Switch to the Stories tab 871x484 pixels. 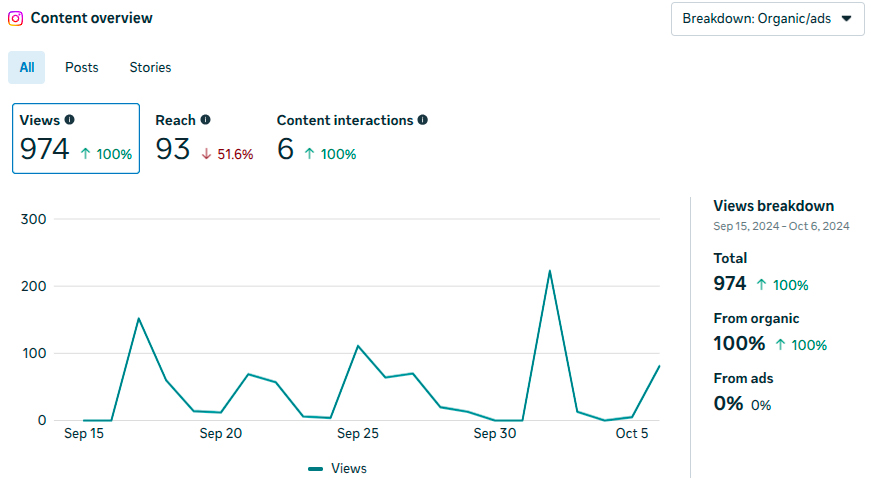(151, 67)
